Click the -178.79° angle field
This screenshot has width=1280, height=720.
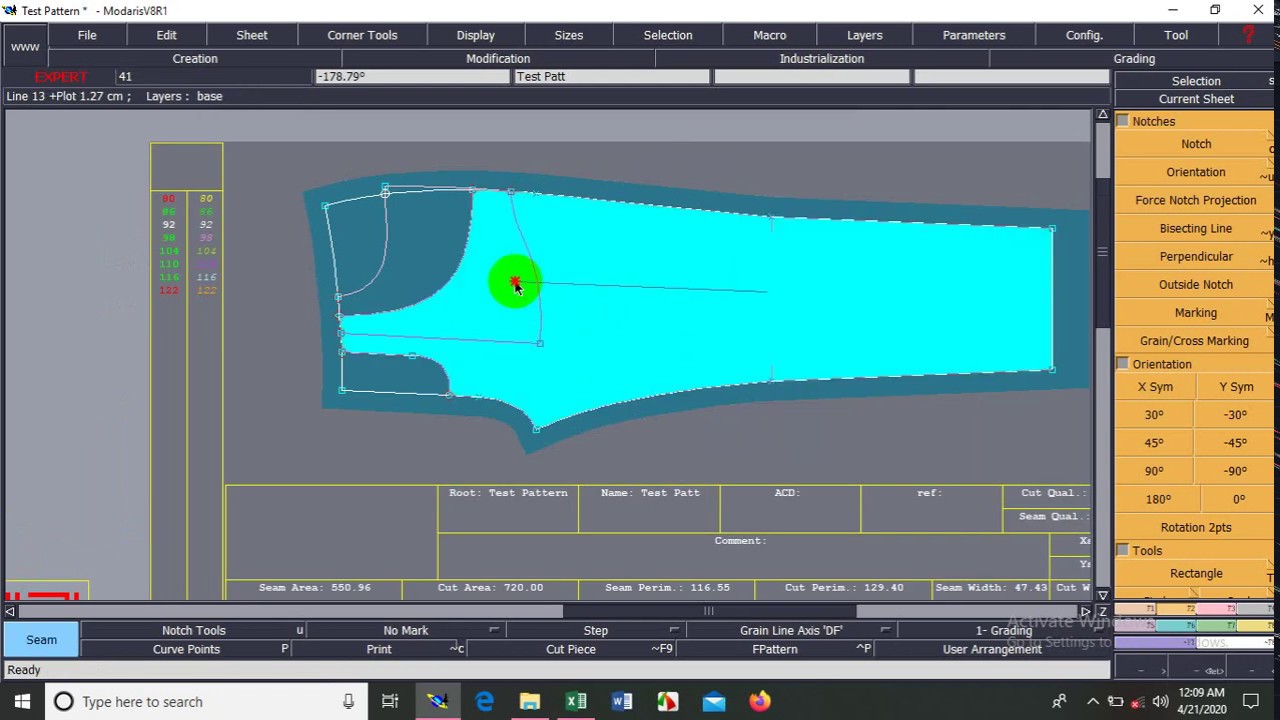[x=412, y=77]
